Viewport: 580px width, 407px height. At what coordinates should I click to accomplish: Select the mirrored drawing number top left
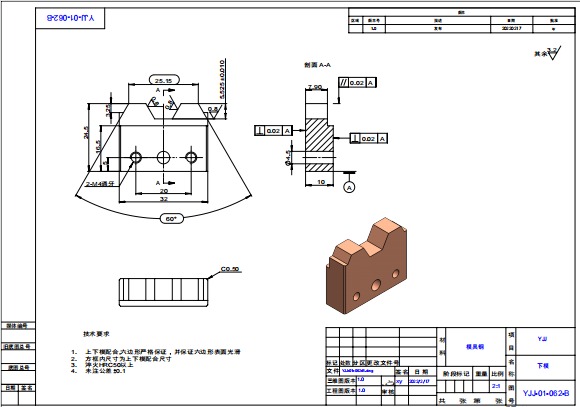pyautogui.click(x=70, y=17)
